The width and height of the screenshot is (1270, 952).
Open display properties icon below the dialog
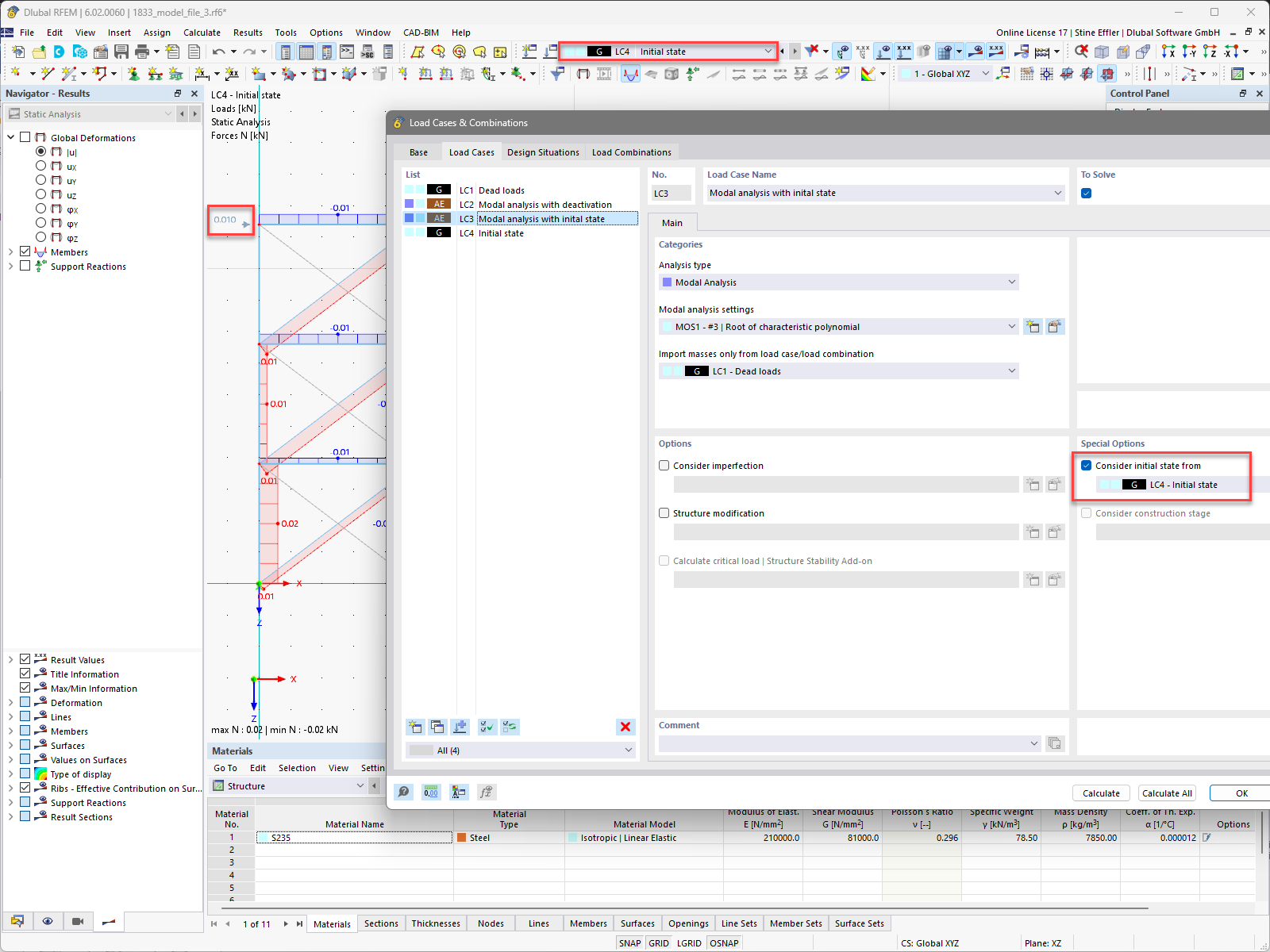(x=458, y=792)
